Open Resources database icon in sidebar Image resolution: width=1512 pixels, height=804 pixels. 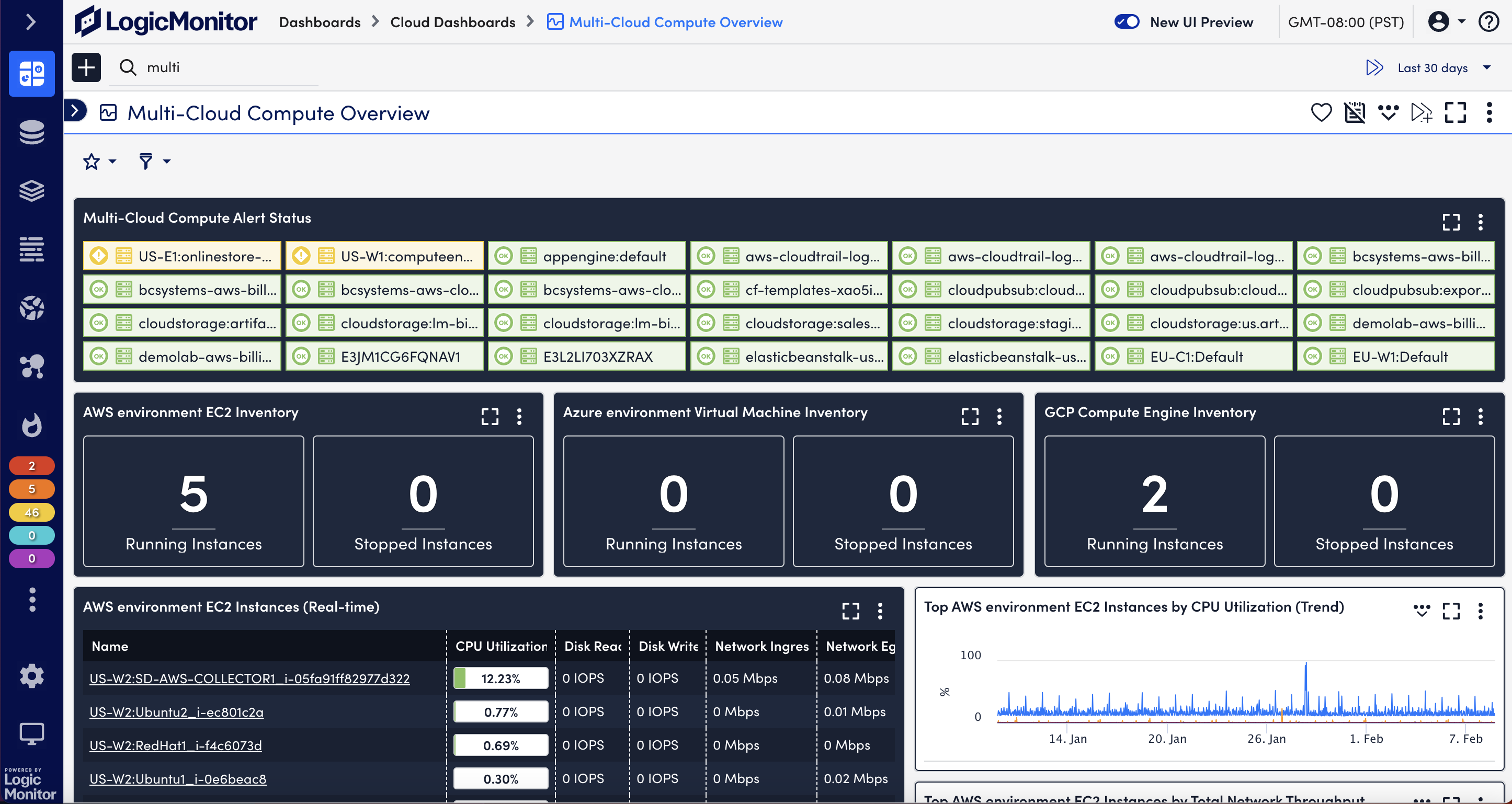32,132
